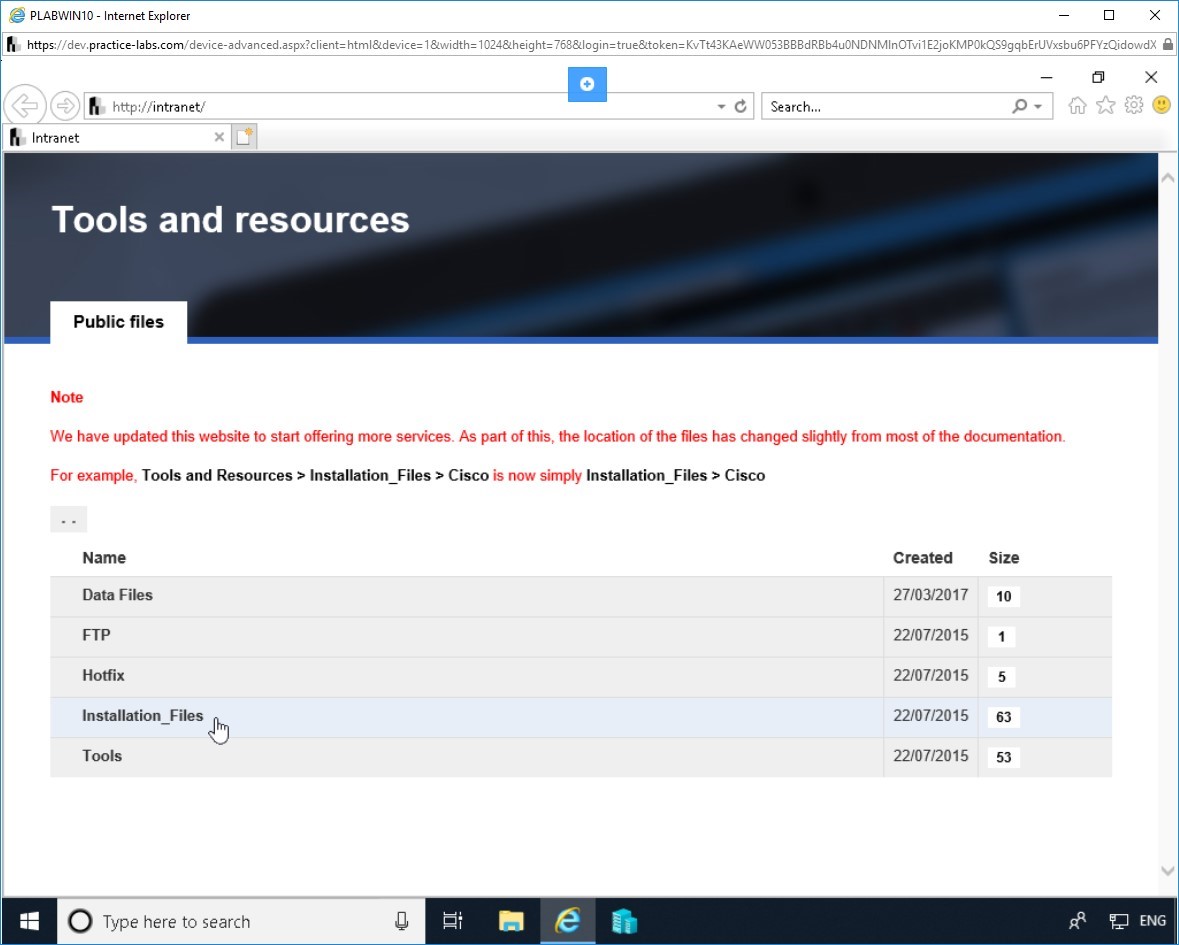The height and width of the screenshot is (945, 1179).
Task: Select the Public files tab
Action: (x=119, y=322)
